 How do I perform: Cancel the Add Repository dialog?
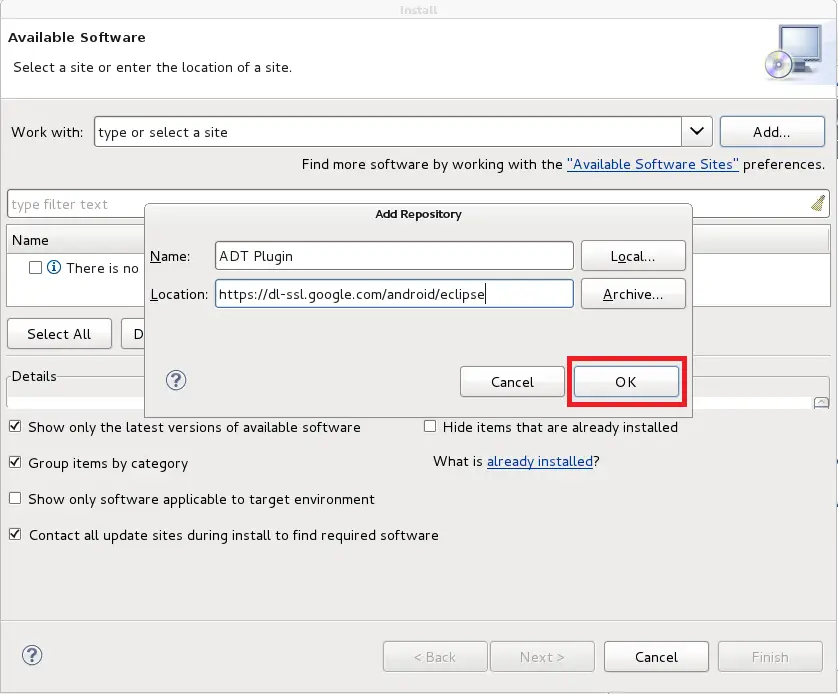click(512, 381)
